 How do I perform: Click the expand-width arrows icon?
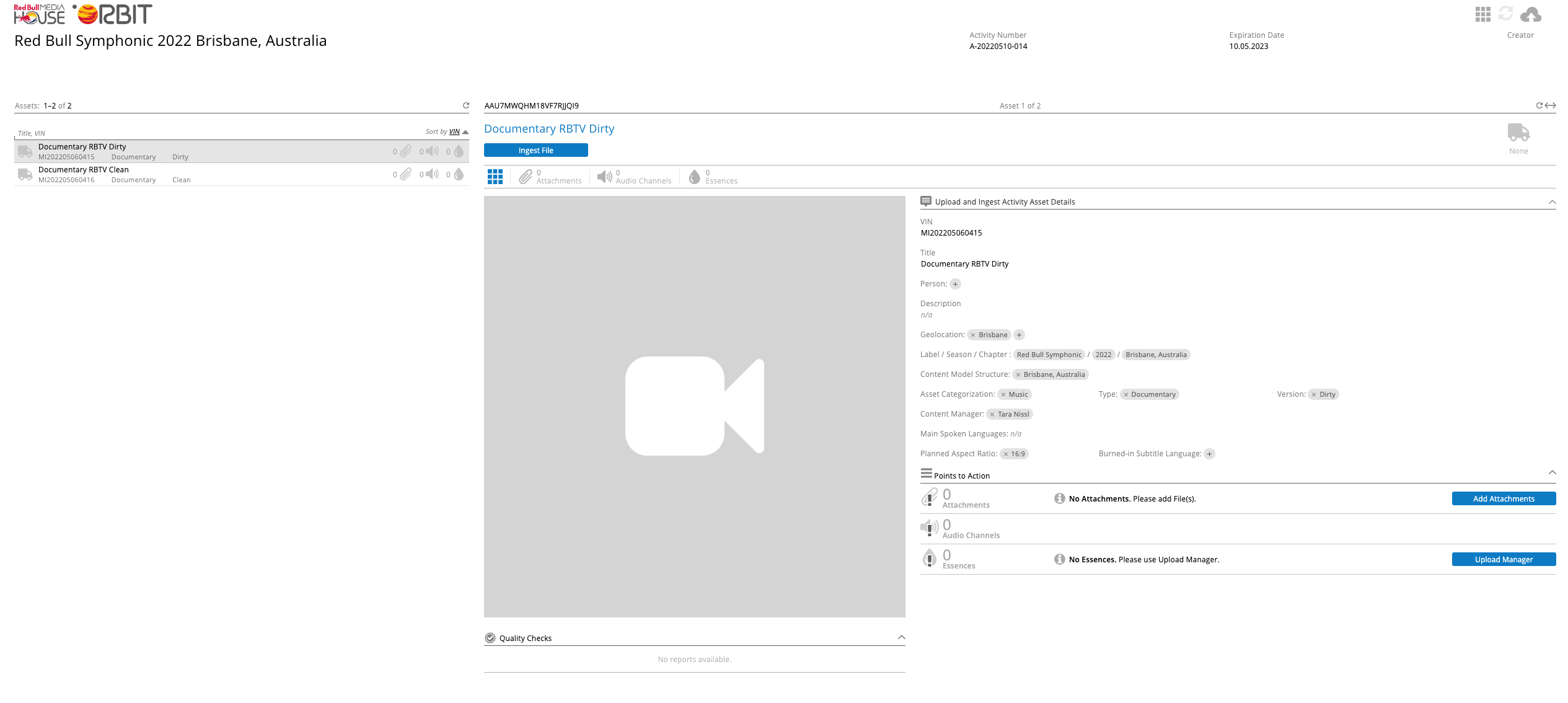point(1551,105)
